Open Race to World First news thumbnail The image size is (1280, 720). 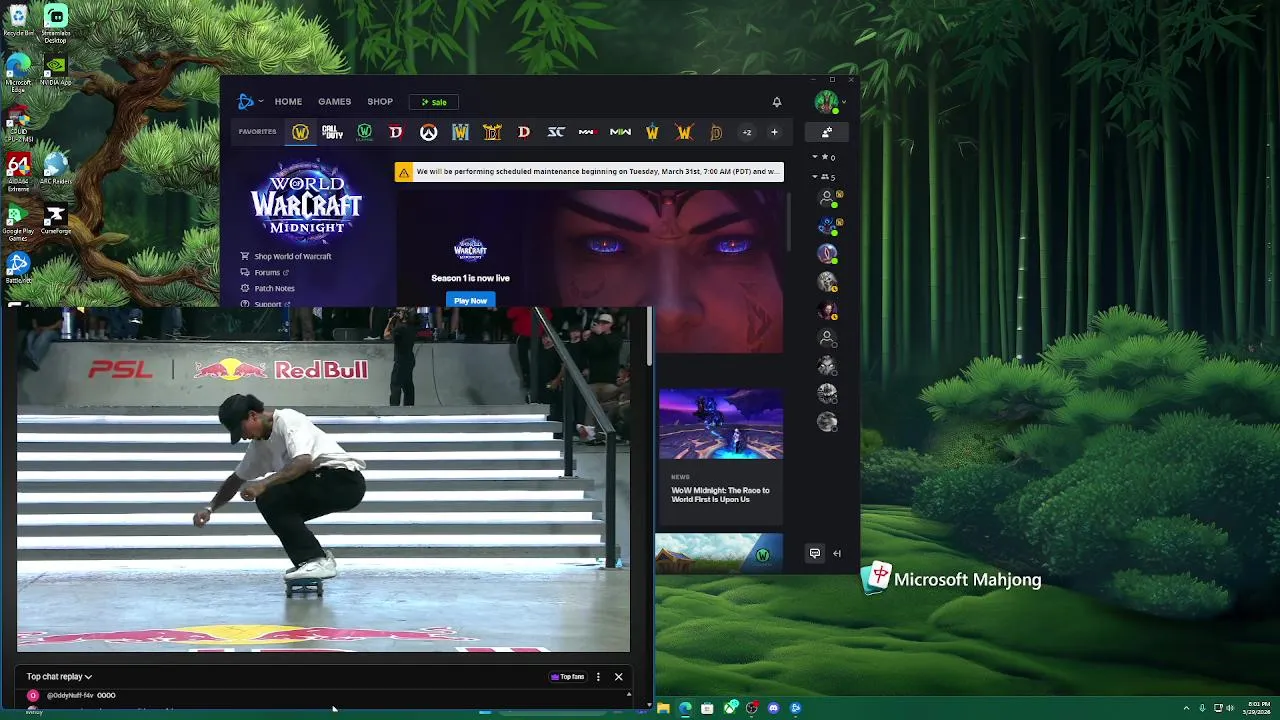[720, 424]
